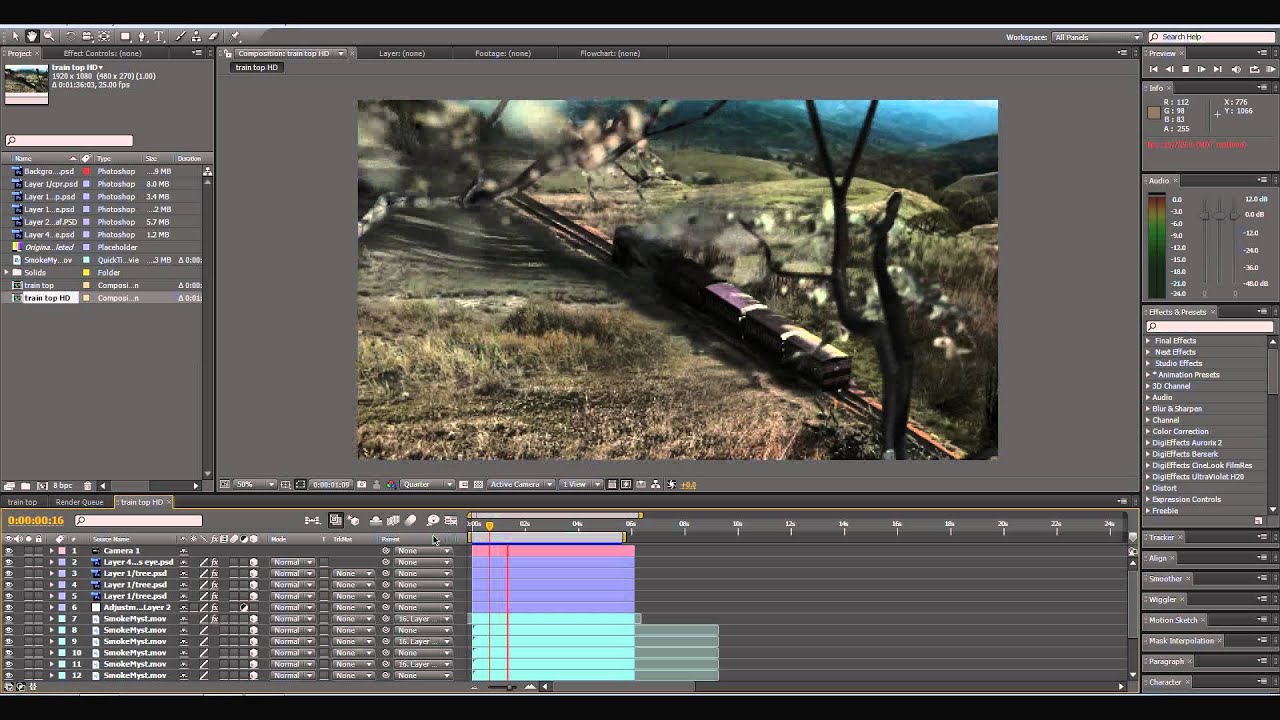The width and height of the screenshot is (1280, 720).
Task: Select the Zoom magnifier tool
Action: click(48, 36)
